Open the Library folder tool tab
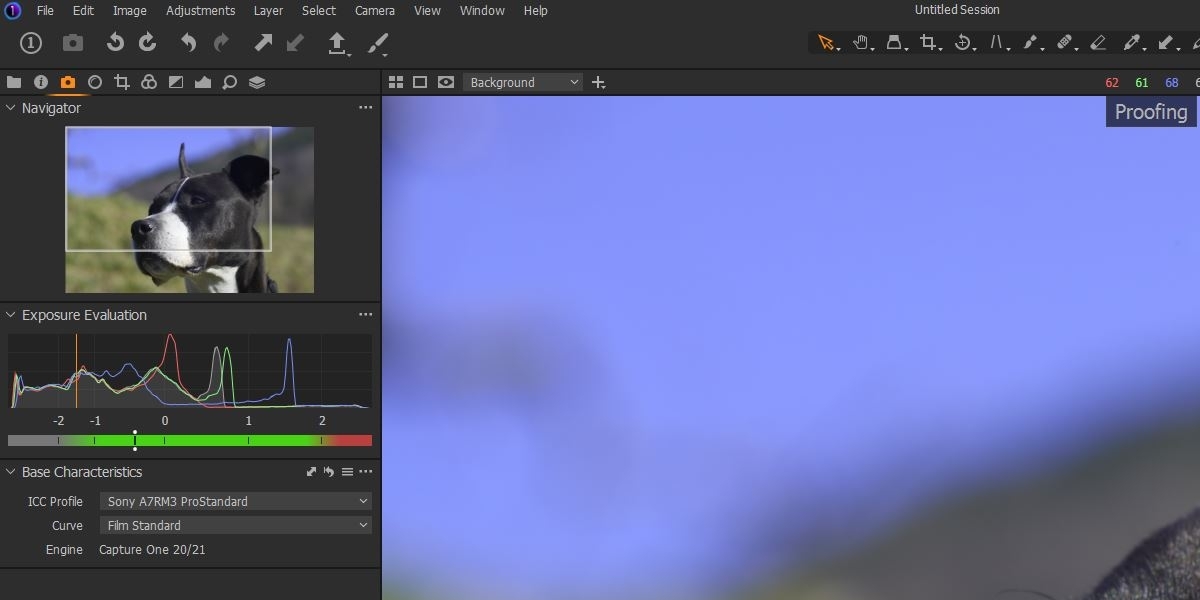 tap(14, 82)
